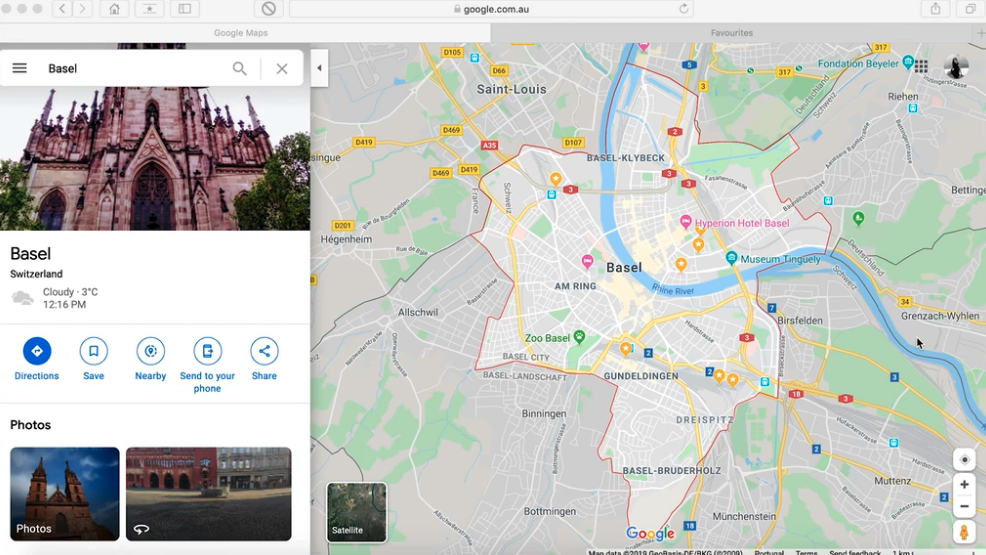Click the Birsfelden map label
Screen dimensions: 986x555
800,320
